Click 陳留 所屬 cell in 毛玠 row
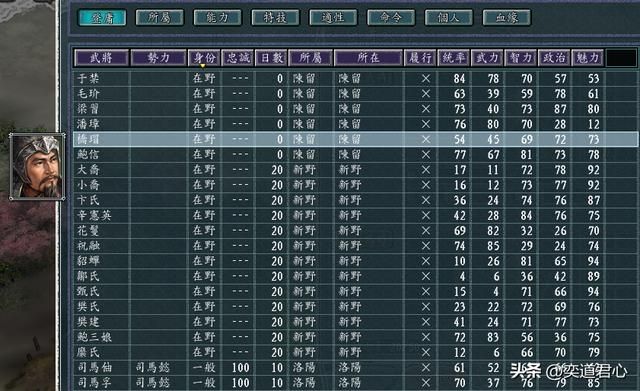Viewport: 640px width, 391px height. coord(304,94)
